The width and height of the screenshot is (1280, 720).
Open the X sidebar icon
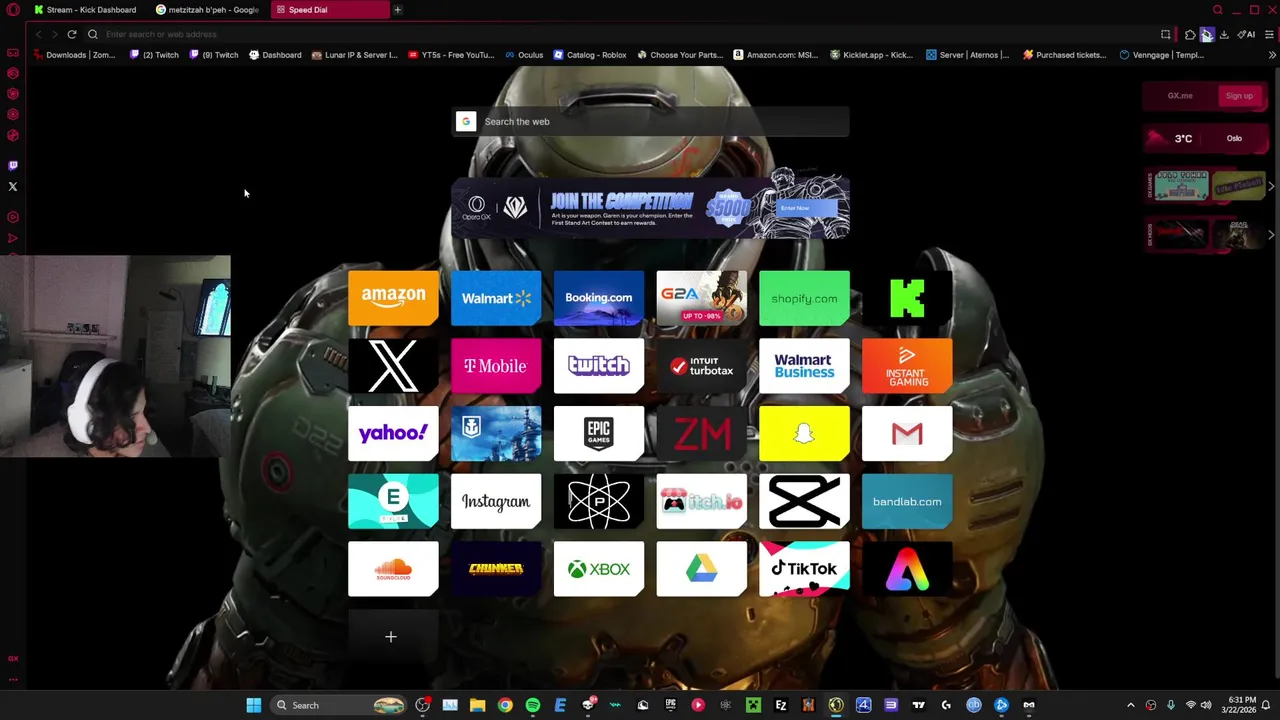(13, 187)
